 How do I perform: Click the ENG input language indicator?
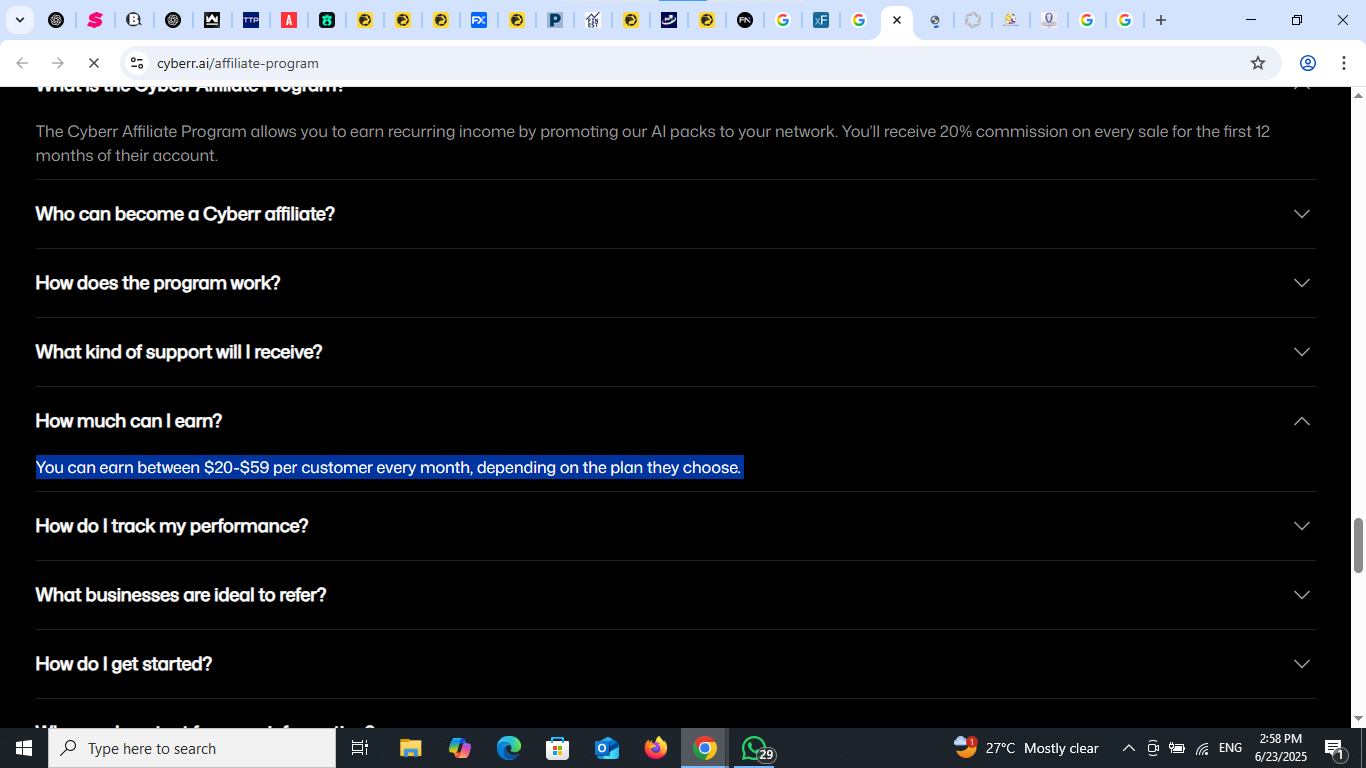[x=1230, y=748]
